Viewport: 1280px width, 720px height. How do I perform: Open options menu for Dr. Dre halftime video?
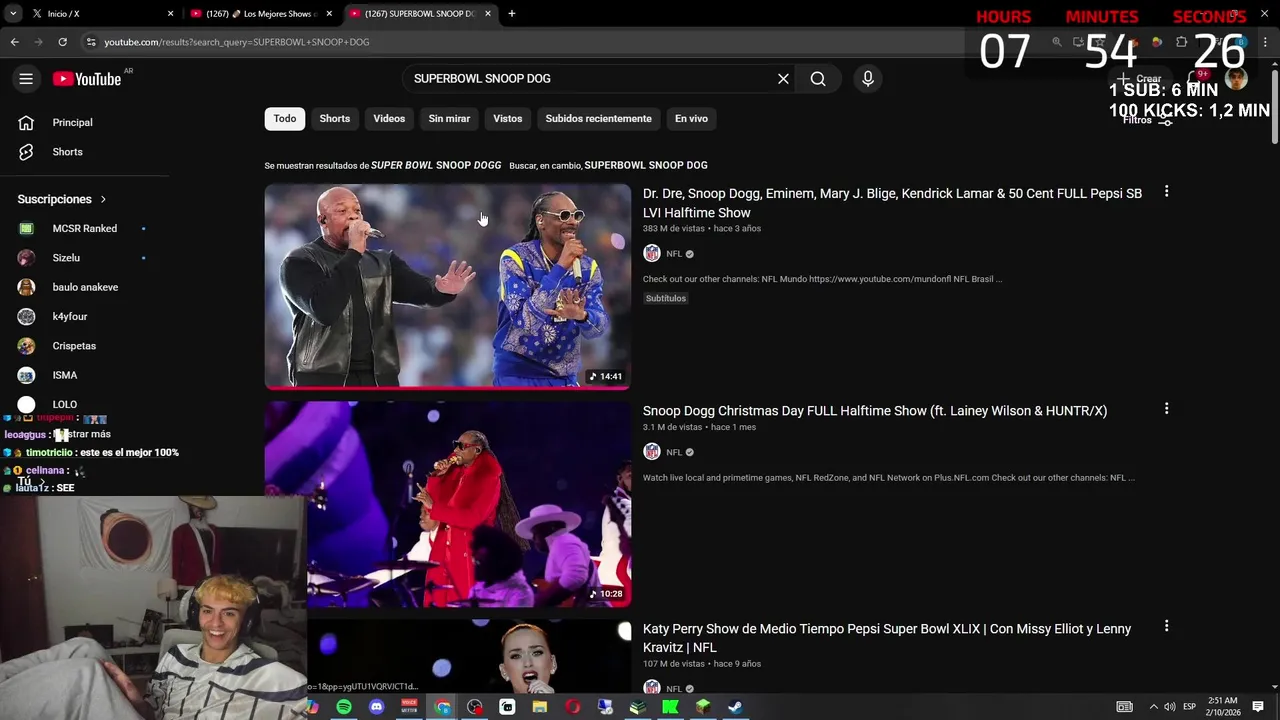coord(1166,191)
